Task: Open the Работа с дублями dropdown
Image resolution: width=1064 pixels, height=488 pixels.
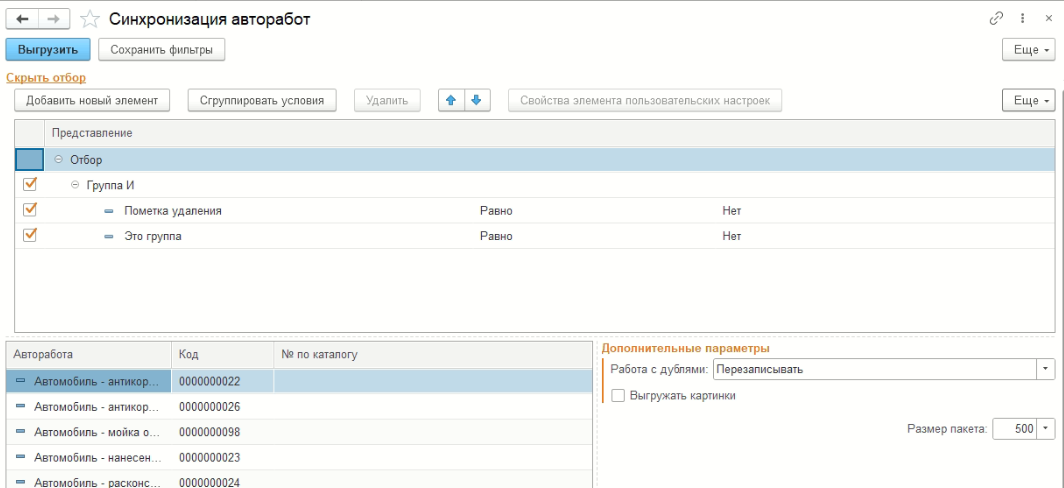Action: point(1045,370)
